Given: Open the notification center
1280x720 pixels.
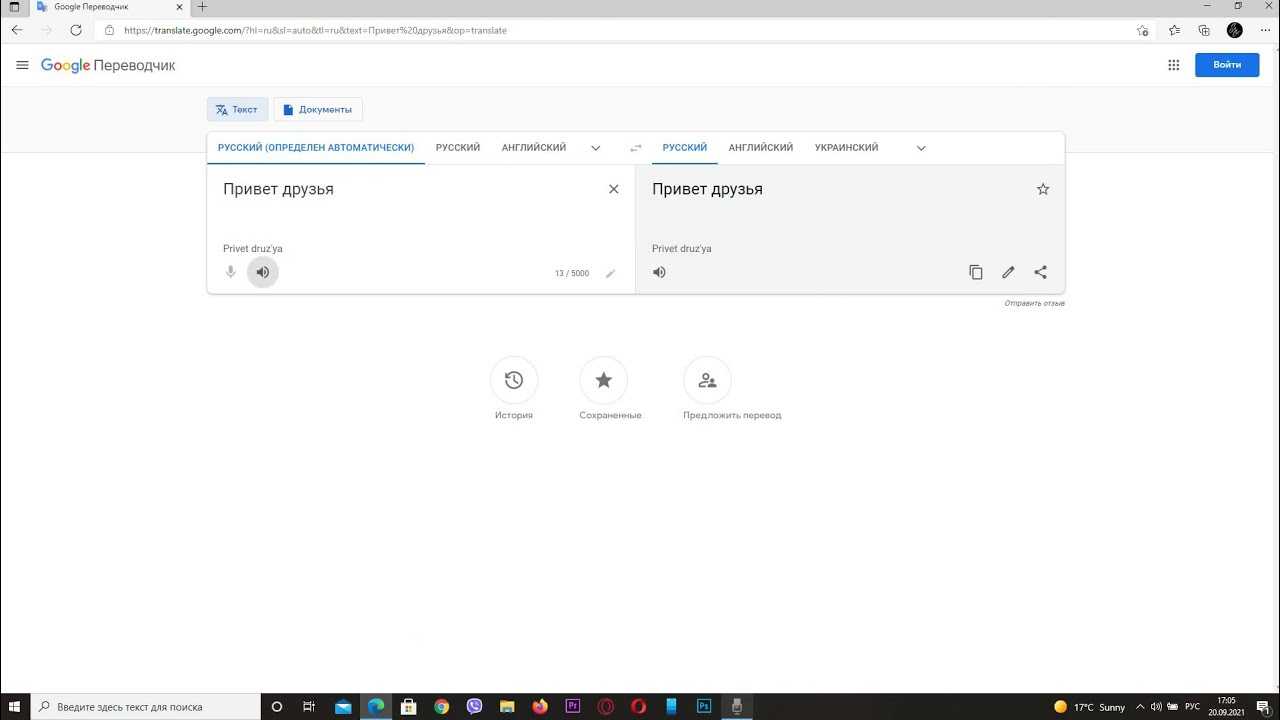Looking at the screenshot, I should (1263, 707).
